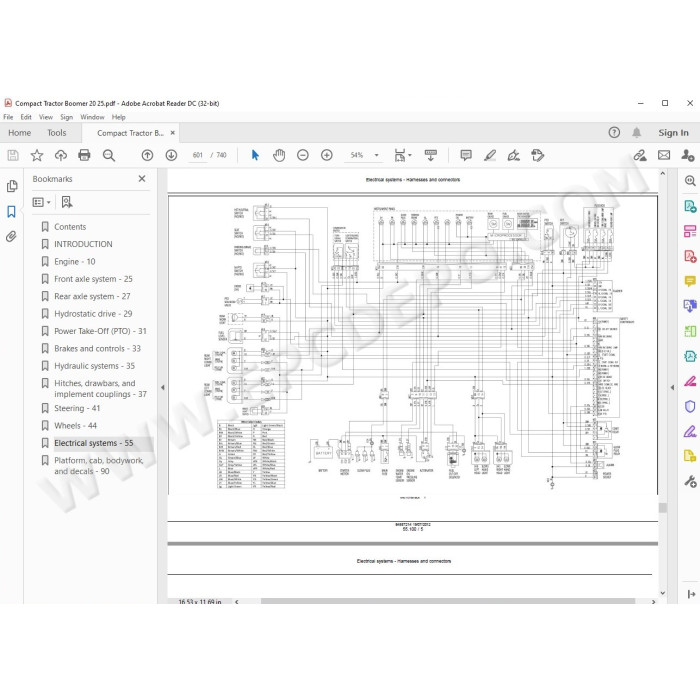Click the read mode scrolling icon

(x=431, y=155)
